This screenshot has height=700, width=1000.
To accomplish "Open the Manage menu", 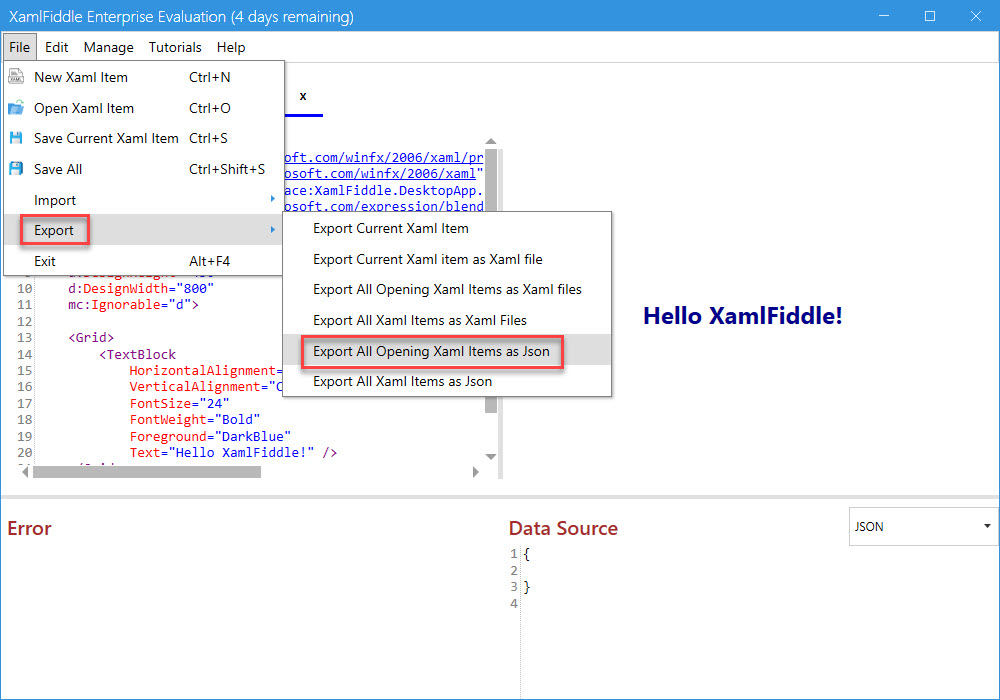I will pos(108,47).
